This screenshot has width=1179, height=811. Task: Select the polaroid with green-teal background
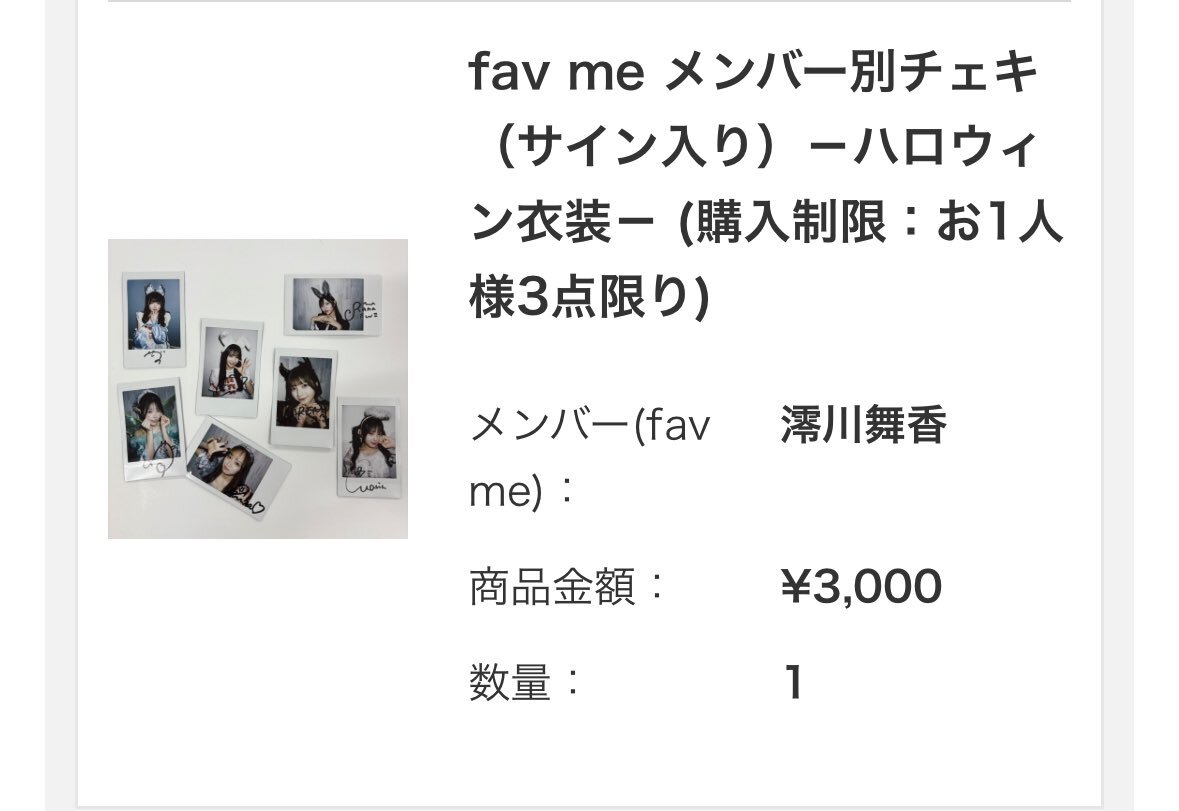click(x=151, y=430)
